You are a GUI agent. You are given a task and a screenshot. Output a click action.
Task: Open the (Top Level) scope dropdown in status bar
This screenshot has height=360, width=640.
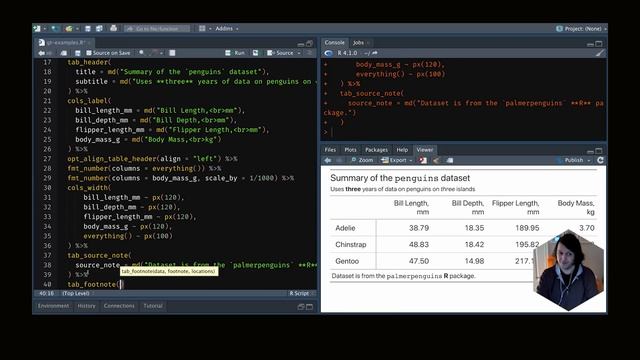78,293
